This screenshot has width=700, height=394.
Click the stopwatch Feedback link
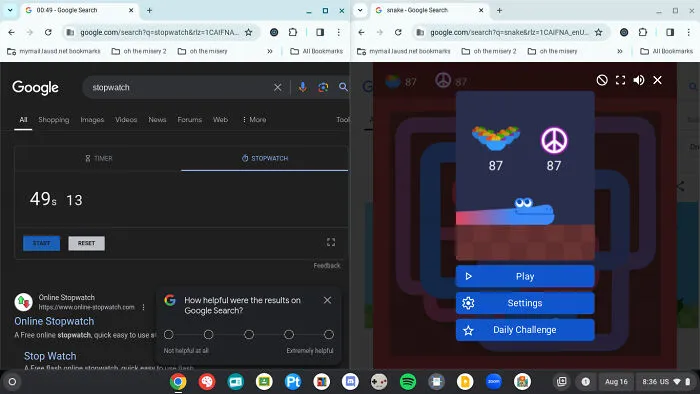click(327, 265)
